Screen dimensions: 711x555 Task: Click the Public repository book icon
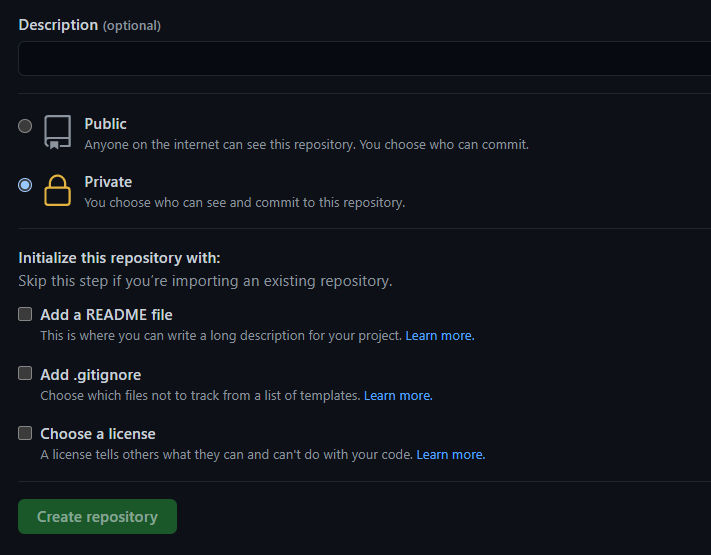click(58, 132)
